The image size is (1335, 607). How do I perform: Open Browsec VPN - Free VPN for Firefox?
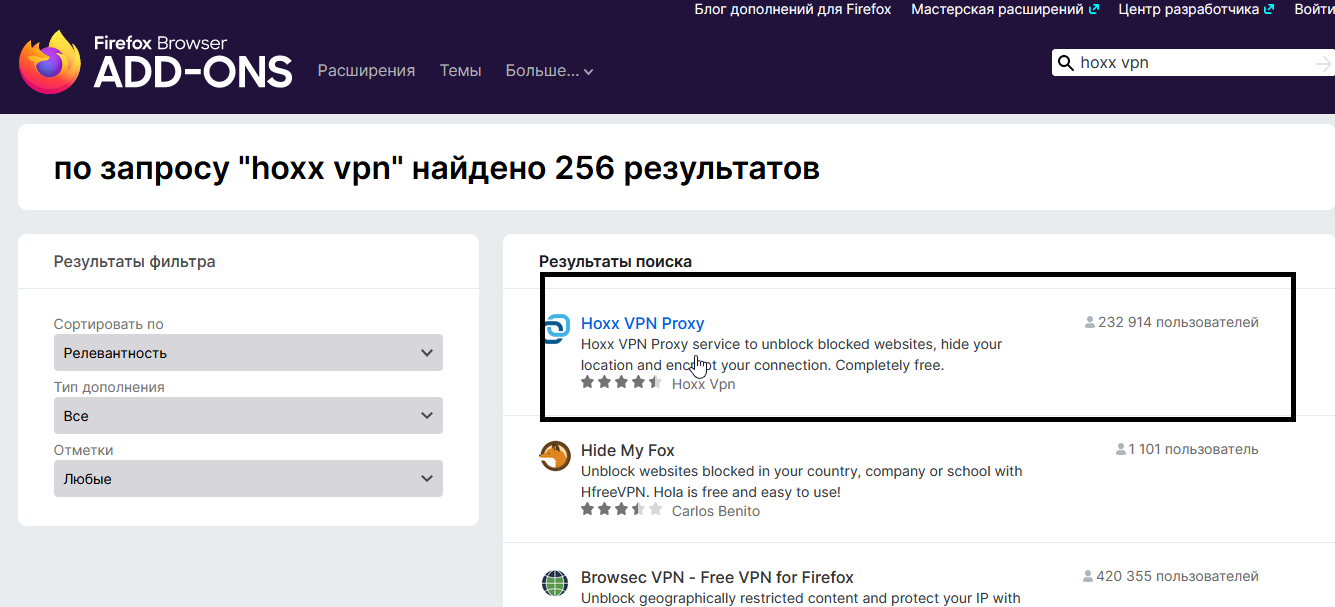tap(717, 577)
